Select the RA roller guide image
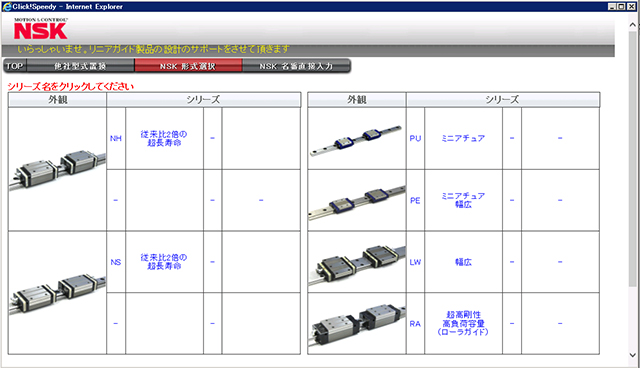 (x=357, y=324)
